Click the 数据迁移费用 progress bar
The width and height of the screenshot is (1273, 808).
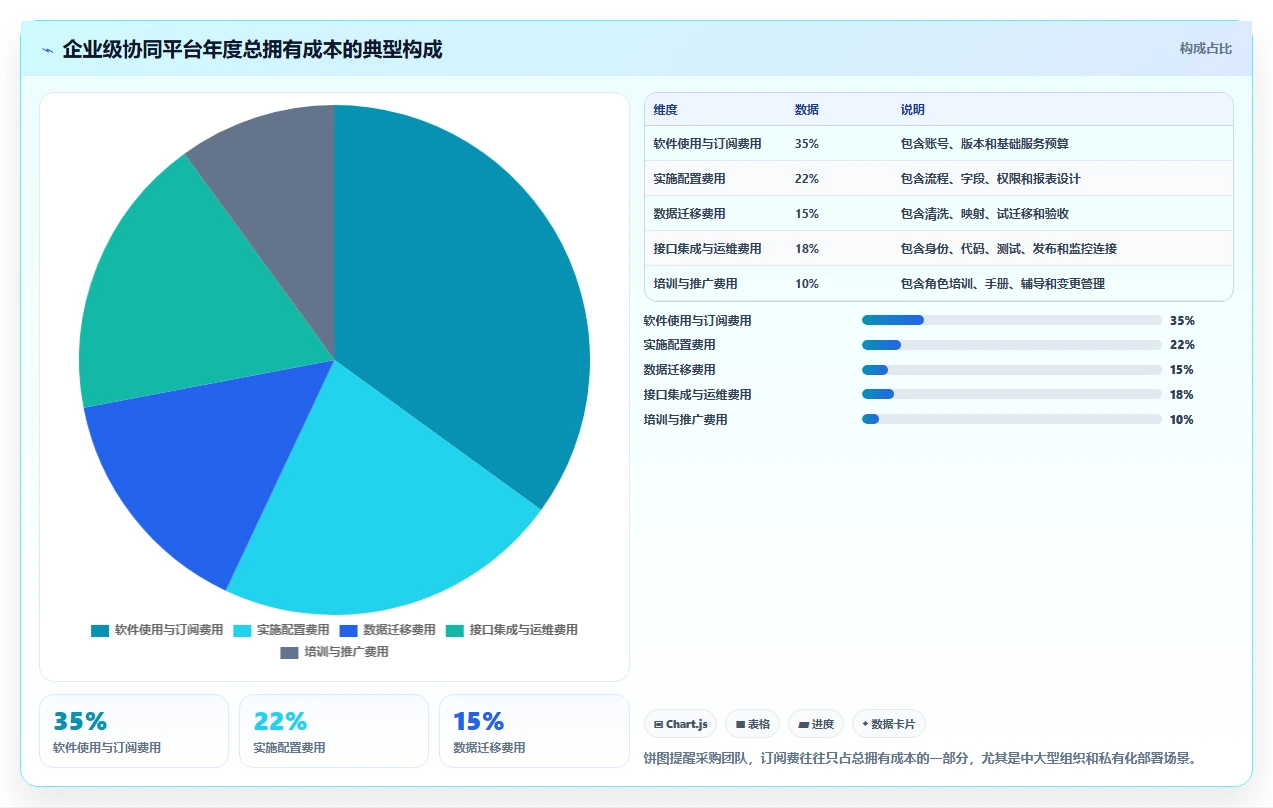click(1012, 370)
